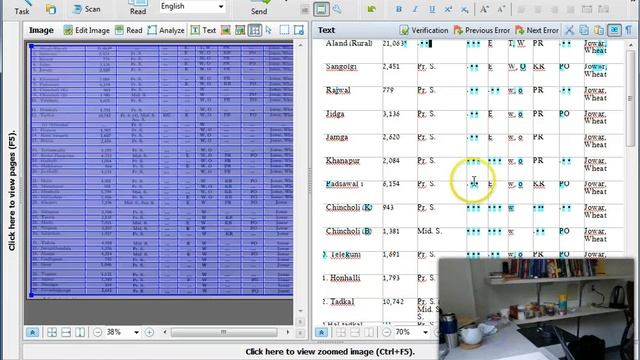Zoom out the text with minus button
This screenshot has height=360, width=640.
pyautogui.click(x=386, y=332)
